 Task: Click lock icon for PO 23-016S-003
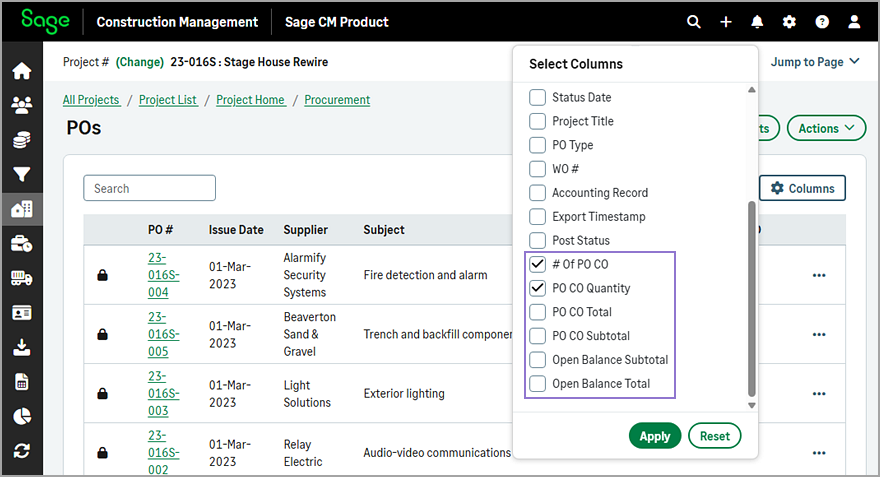102,393
